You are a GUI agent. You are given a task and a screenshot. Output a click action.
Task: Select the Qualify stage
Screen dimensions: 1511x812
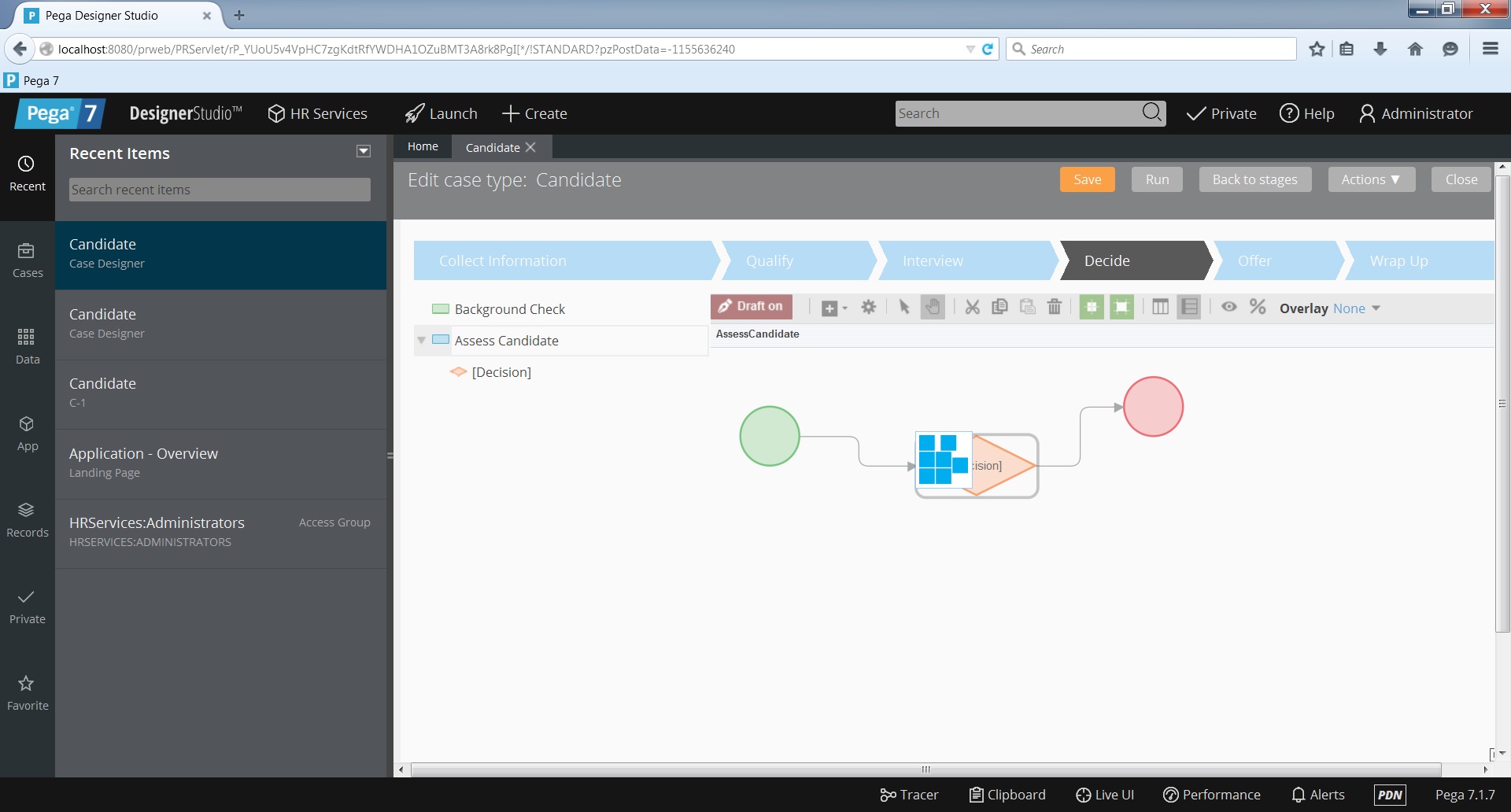[x=797, y=260]
